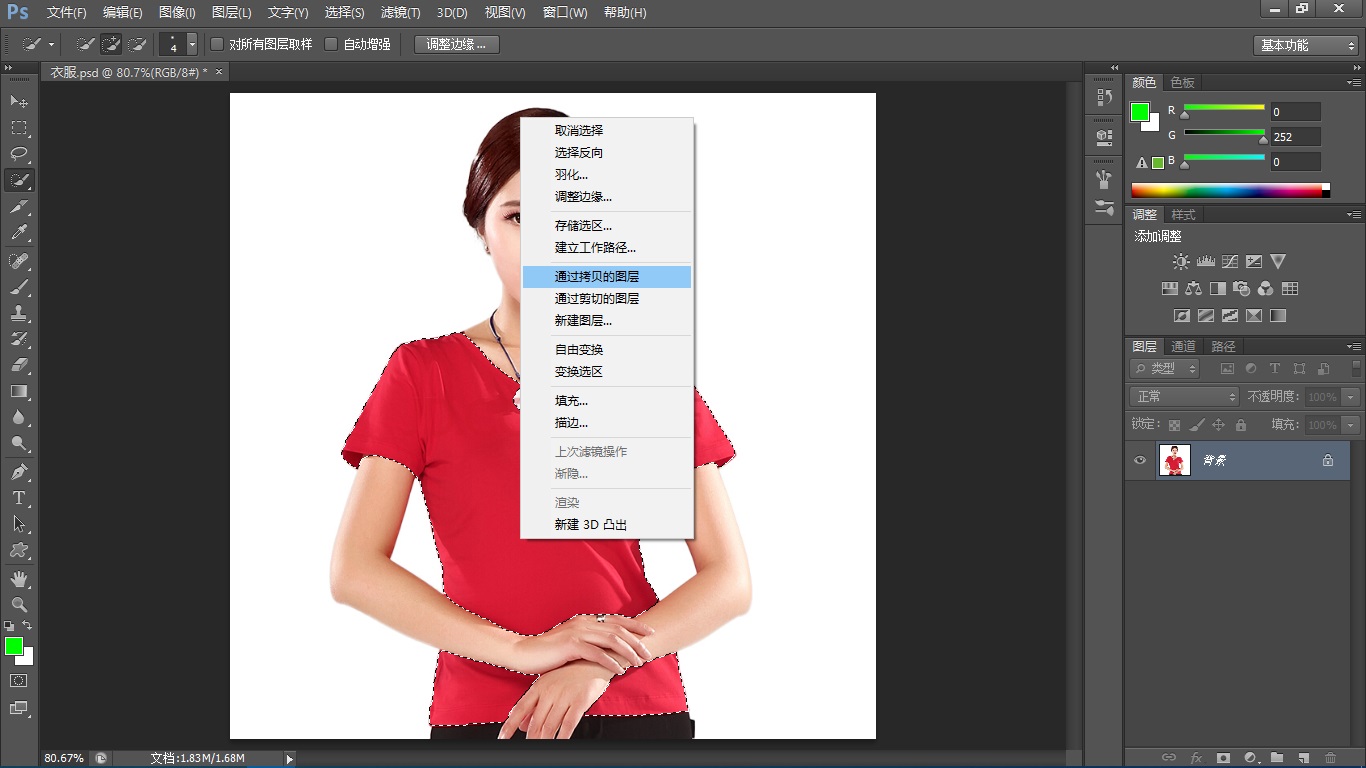The image size is (1366, 768).
Task: Click the Brightness/Contrast adjustment icon
Action: [1181, 262]
